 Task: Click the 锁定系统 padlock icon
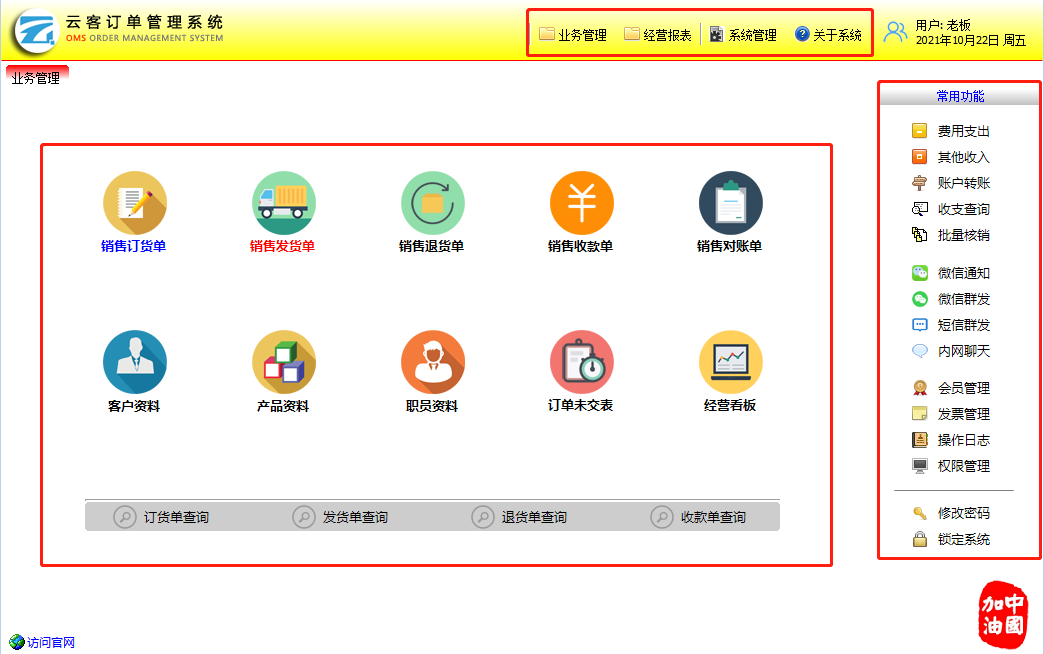(x=919, y=539)
